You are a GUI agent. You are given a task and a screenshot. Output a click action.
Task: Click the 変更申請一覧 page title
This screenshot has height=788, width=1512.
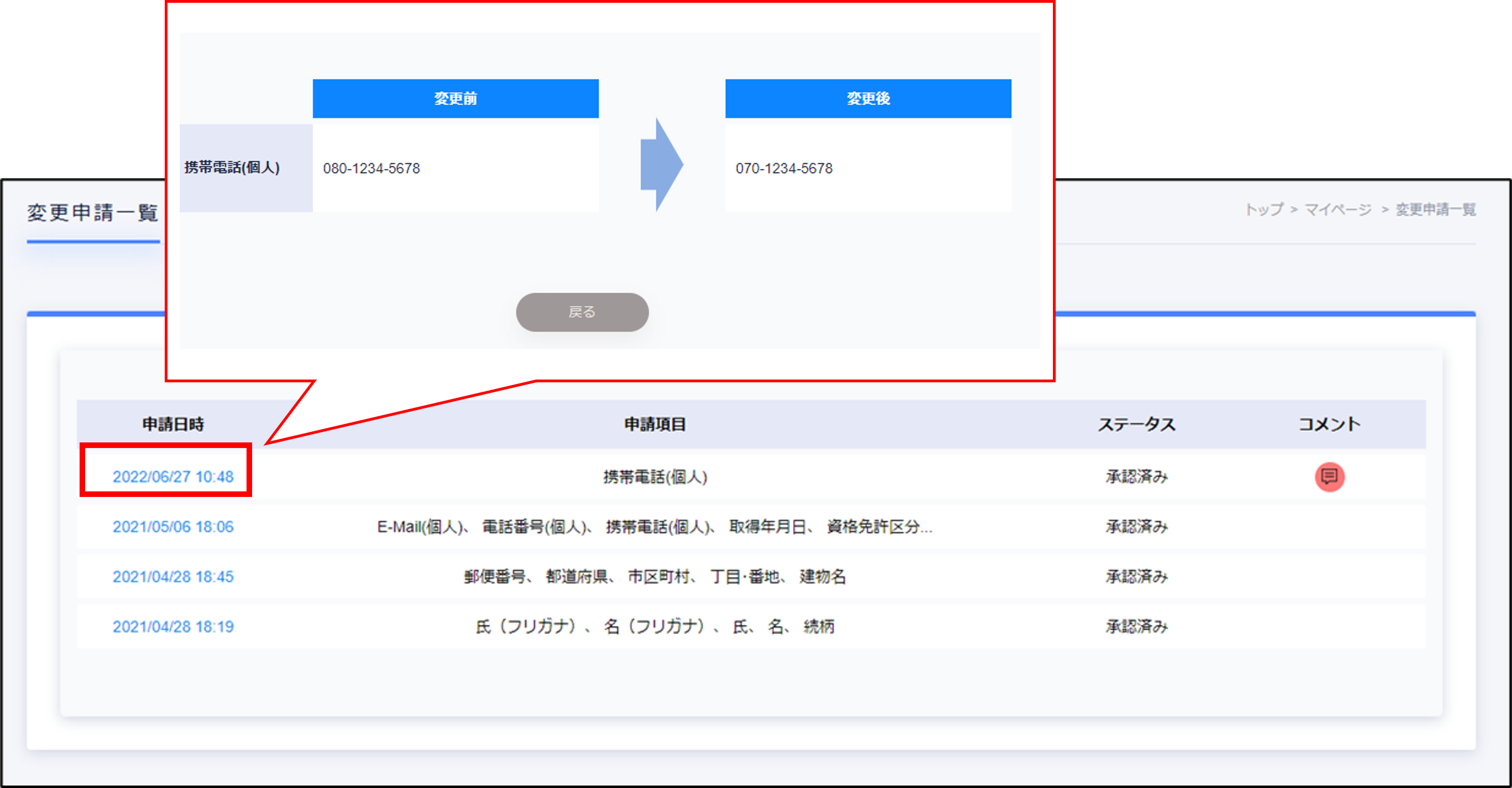[93, 213]
